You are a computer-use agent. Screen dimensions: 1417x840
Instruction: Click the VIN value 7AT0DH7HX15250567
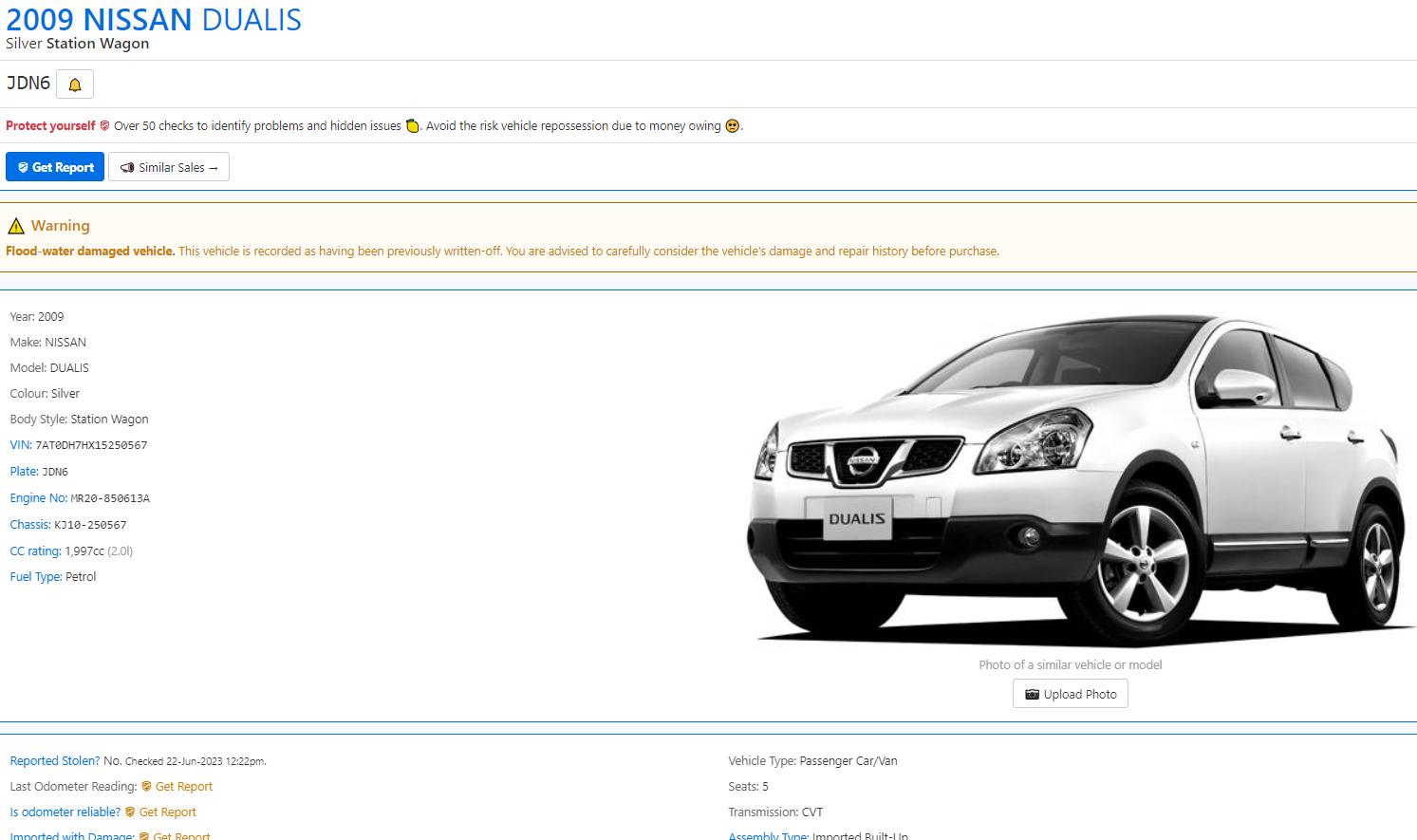tap(91, 445)
